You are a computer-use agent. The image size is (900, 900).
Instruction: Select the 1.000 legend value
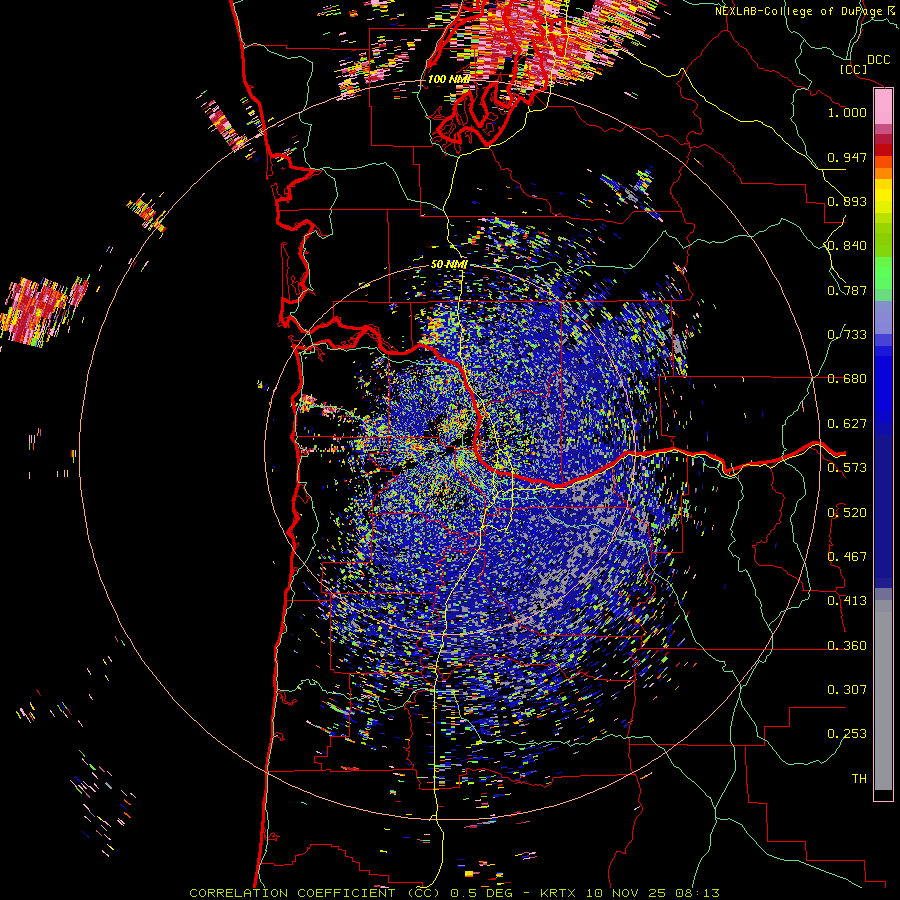[847, 112]
